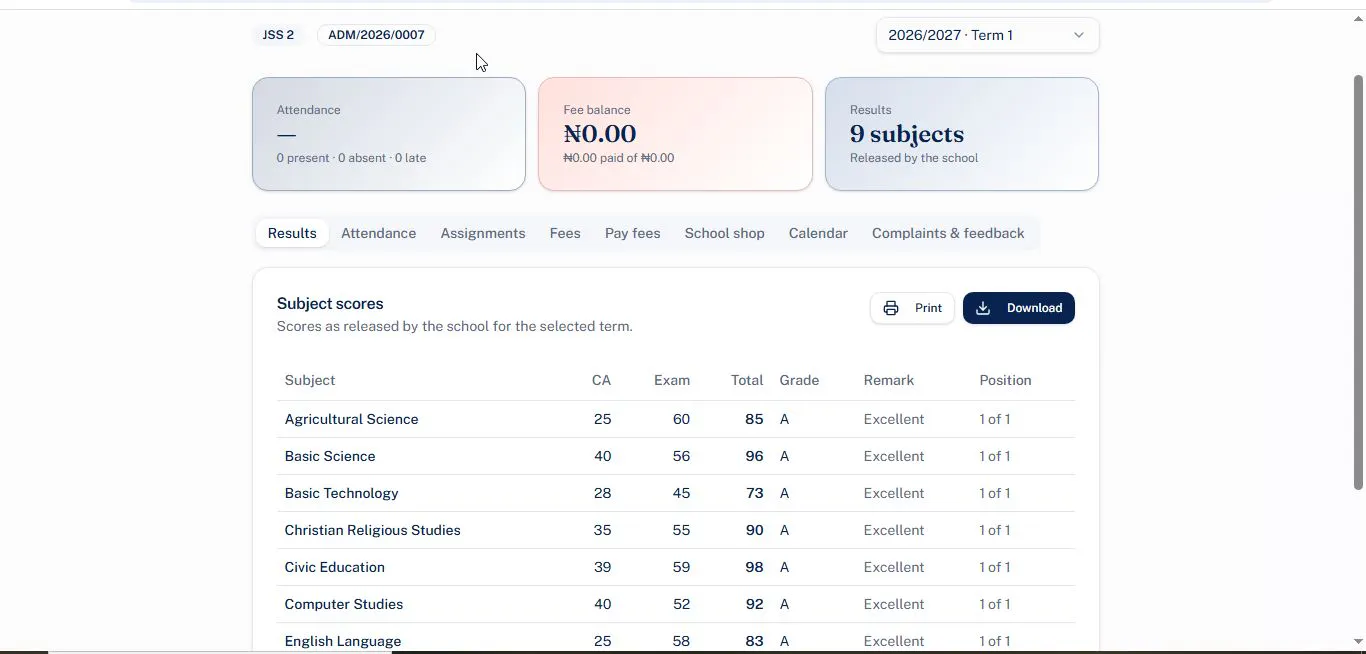This screenshot has height=654, width=1366.
Task: Click the Subject column header
Action: pos(310,380)
